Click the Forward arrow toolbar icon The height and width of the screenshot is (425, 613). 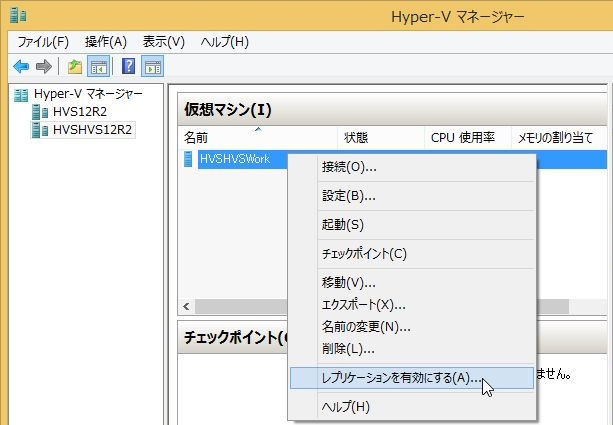coord(43,66)
